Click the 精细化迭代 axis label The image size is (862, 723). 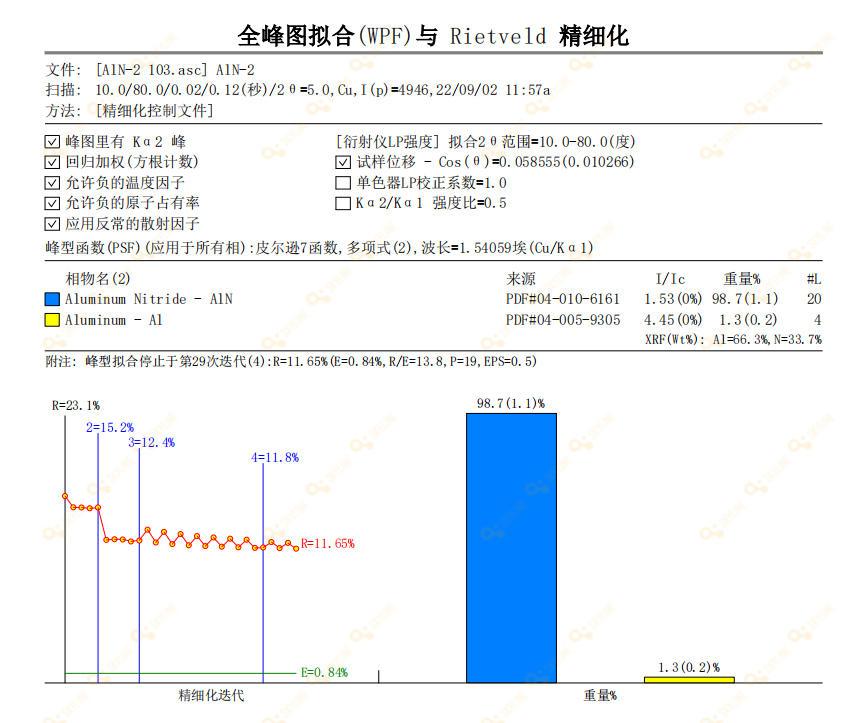(x=211, y=696)
